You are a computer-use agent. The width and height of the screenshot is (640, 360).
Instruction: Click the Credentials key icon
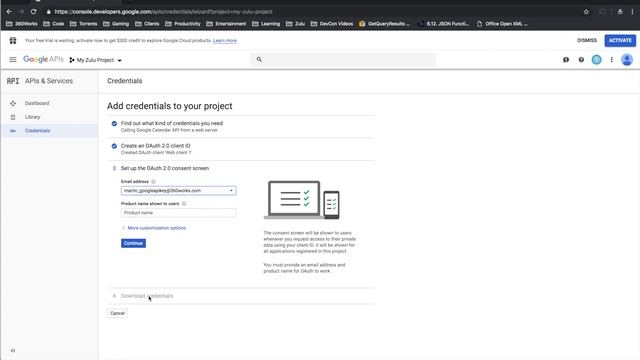[x=13, y=131]
